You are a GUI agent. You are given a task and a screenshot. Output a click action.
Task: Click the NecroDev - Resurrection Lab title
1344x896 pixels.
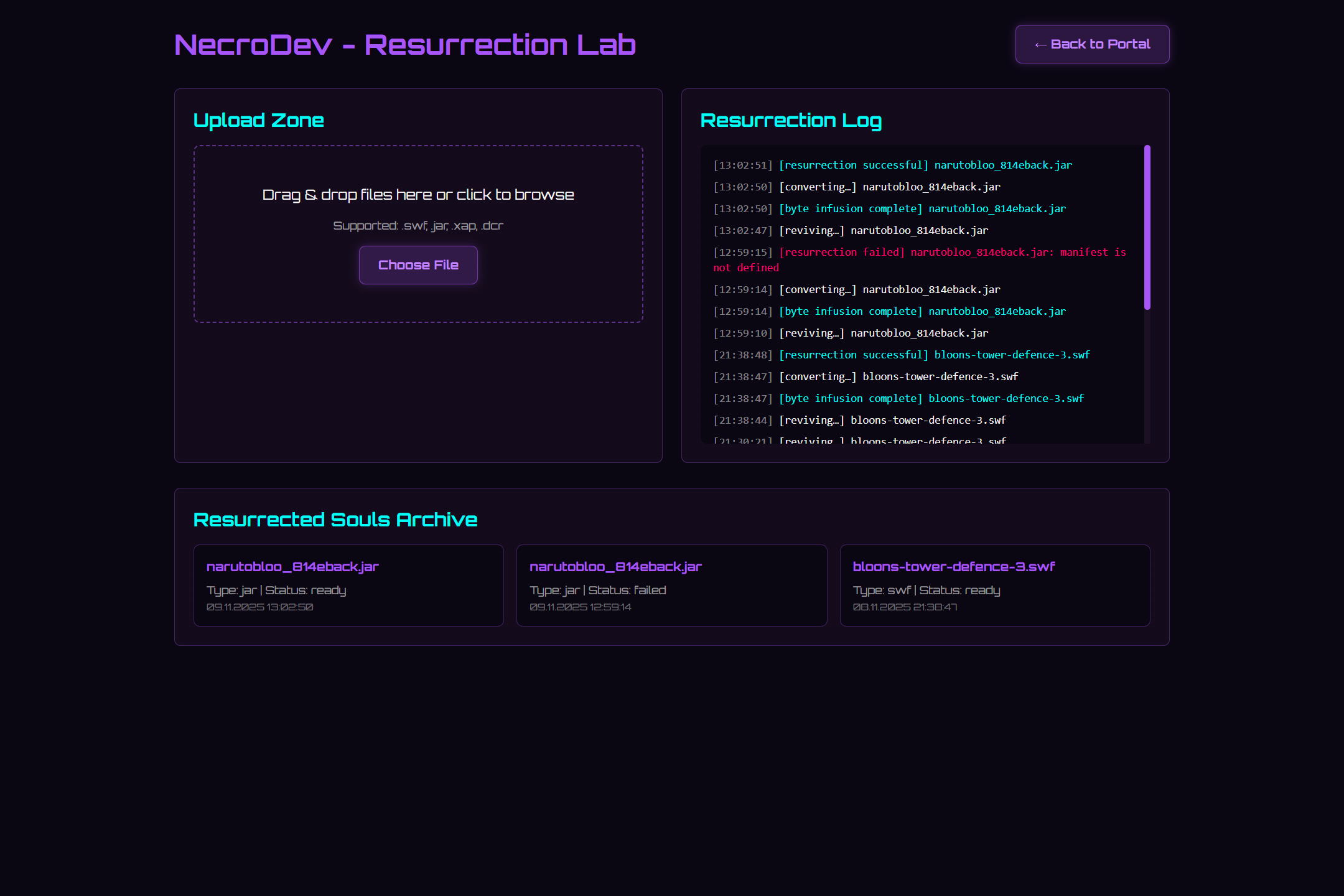(404, 45)
